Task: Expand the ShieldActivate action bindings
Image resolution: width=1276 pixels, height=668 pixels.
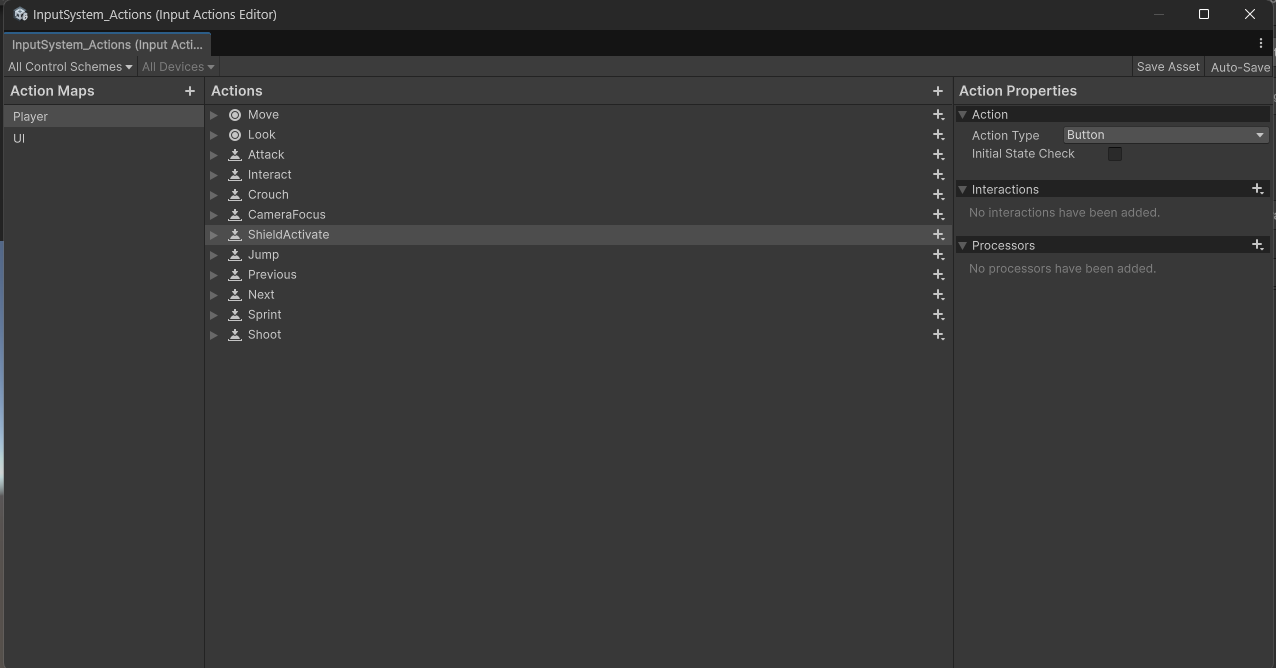Action: click(214, 235)
